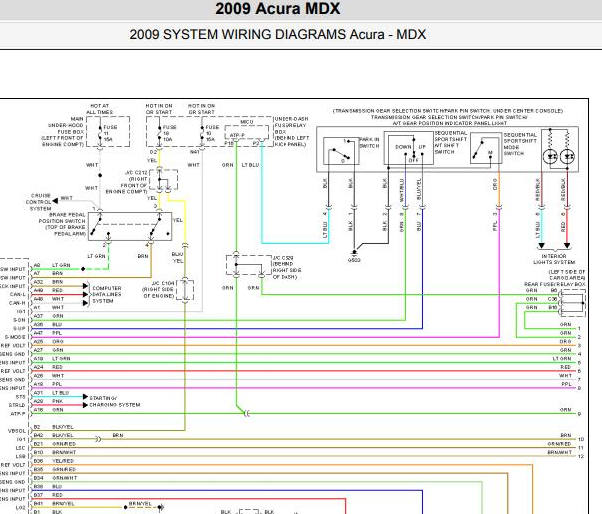
Task: Click the 'FUSE 10 15A' fuse label
Action: [x=212, y=133]
